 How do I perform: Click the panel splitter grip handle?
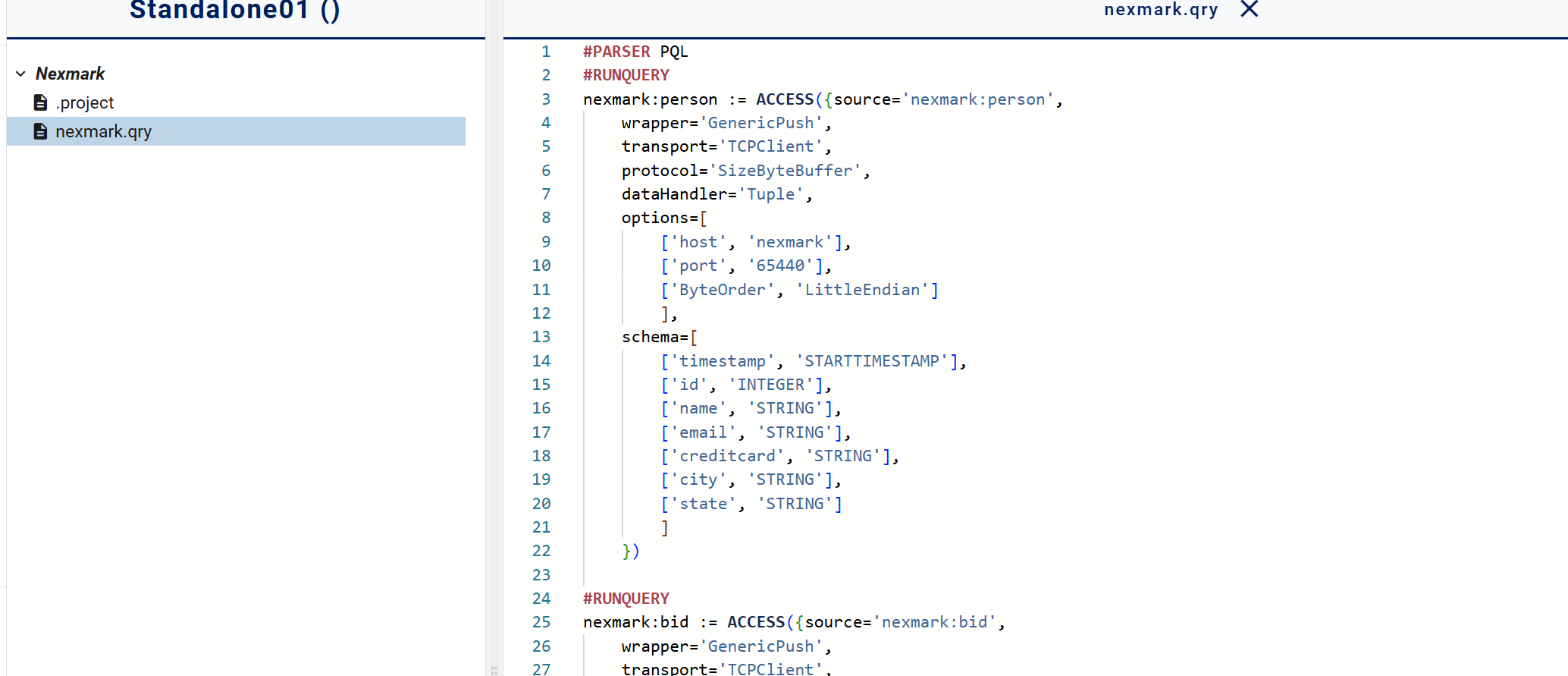pyautogui.click(x=494, y=669)
